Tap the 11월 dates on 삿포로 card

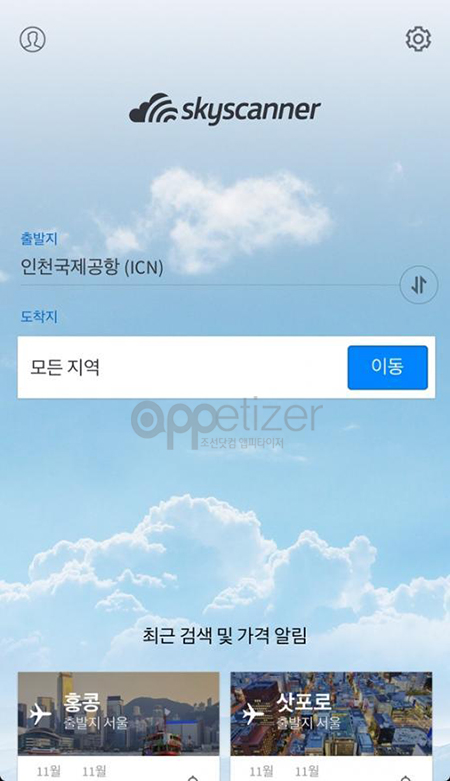click(x=284, y=772)
